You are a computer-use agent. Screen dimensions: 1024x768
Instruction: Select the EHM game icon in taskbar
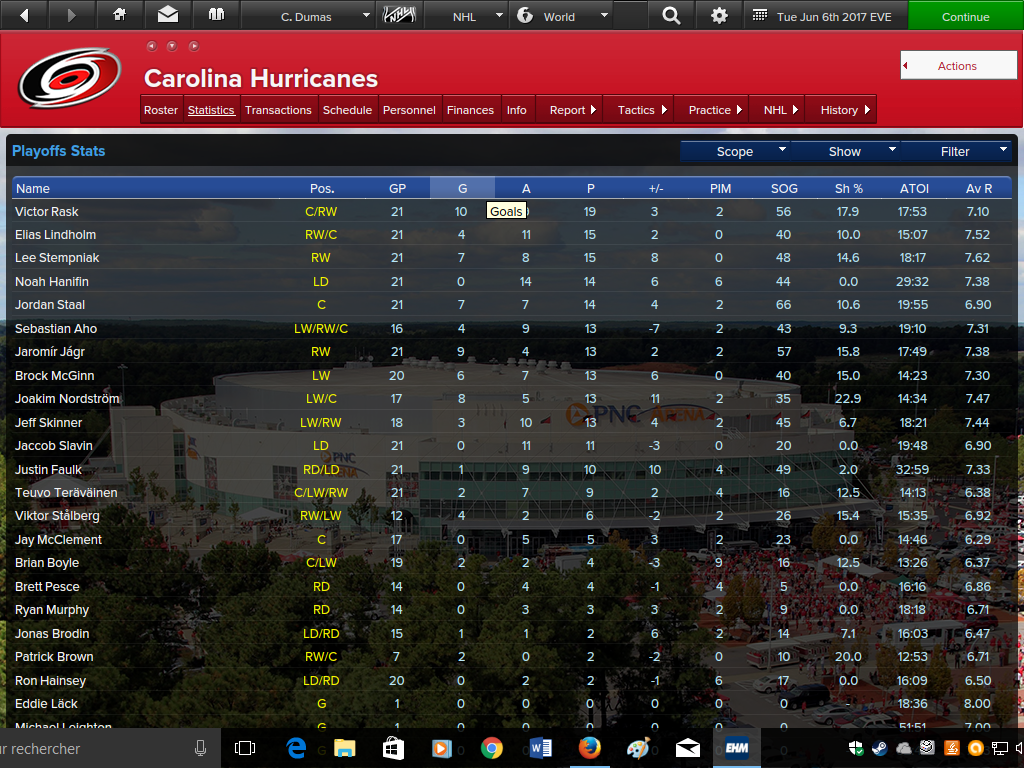[737, 748]
